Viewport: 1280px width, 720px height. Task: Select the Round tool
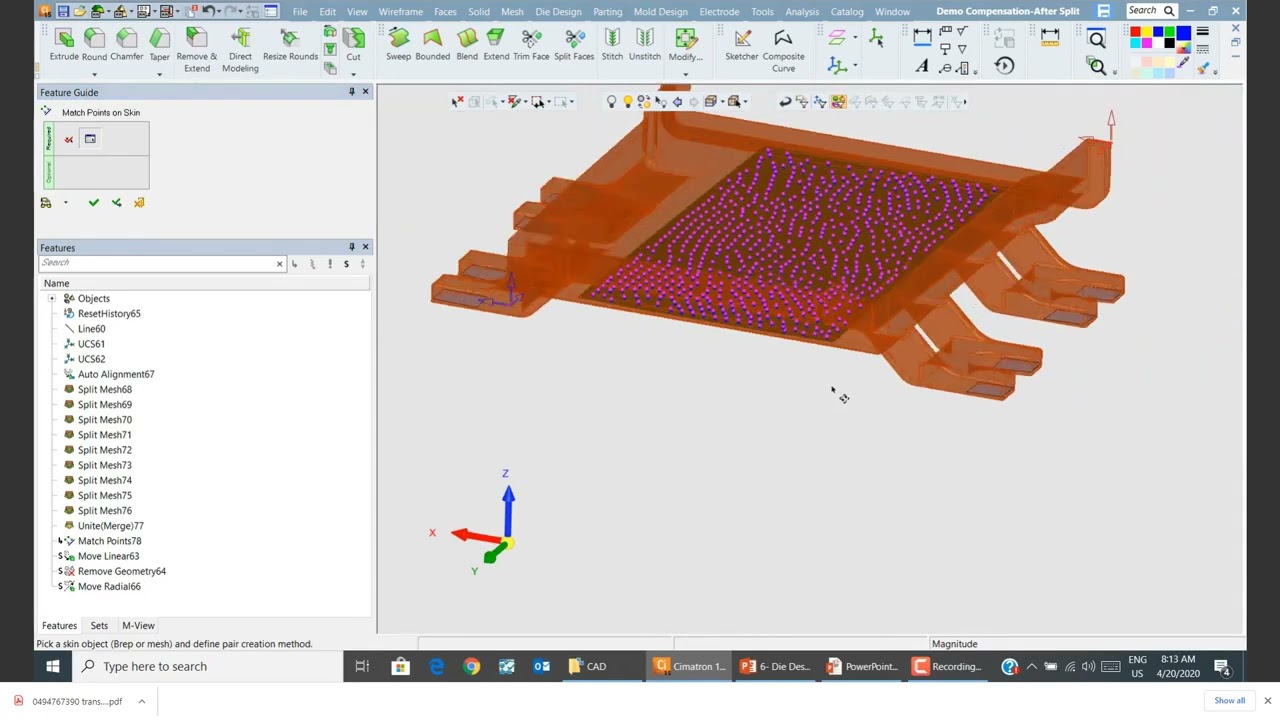tap(94, 46)
